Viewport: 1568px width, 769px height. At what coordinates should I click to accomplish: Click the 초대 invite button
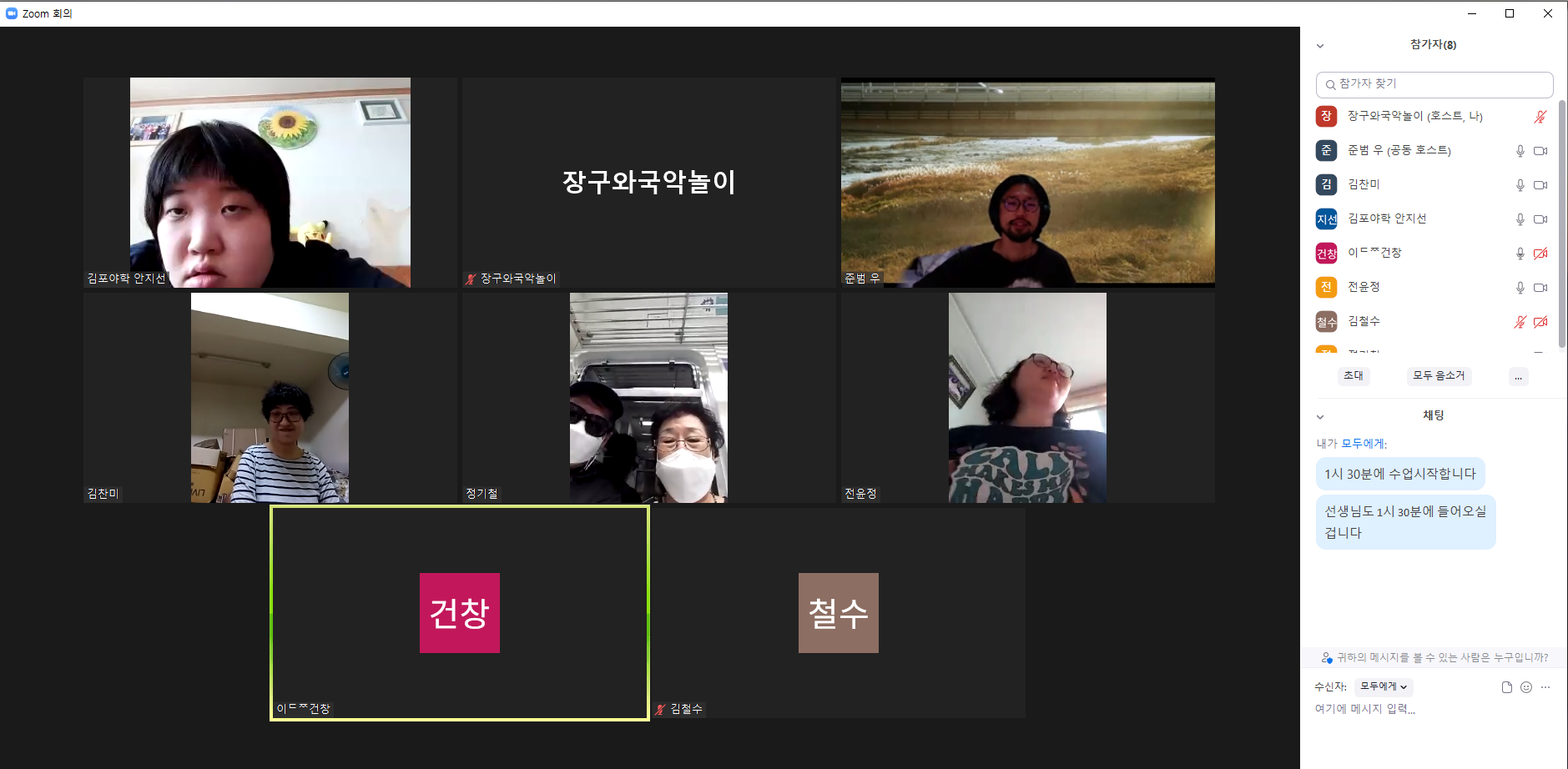coord(1354,376)
